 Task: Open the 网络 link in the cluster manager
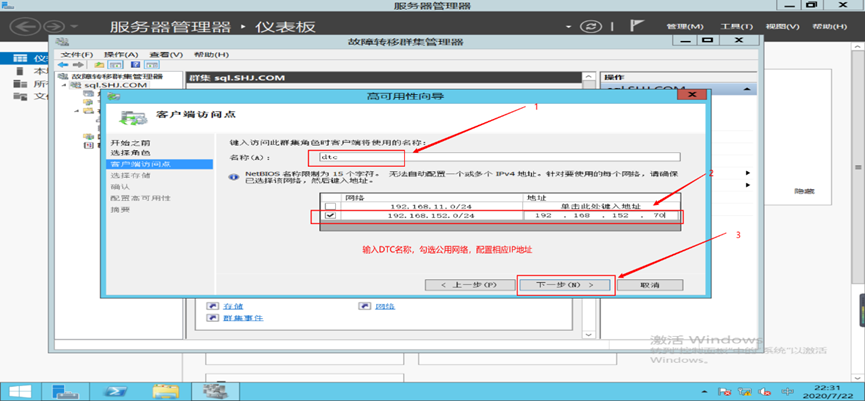tap(386, 306)
